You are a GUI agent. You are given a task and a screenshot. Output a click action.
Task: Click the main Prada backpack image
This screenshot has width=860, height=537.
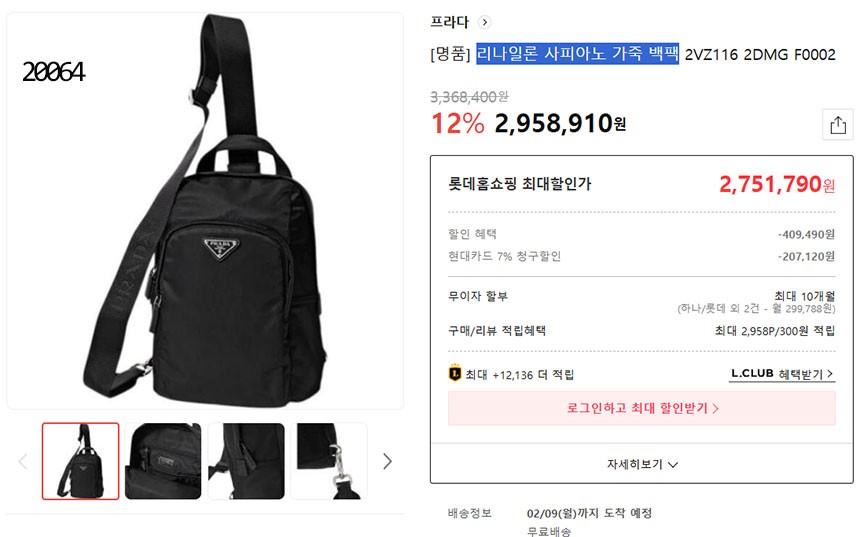(205, 211)
